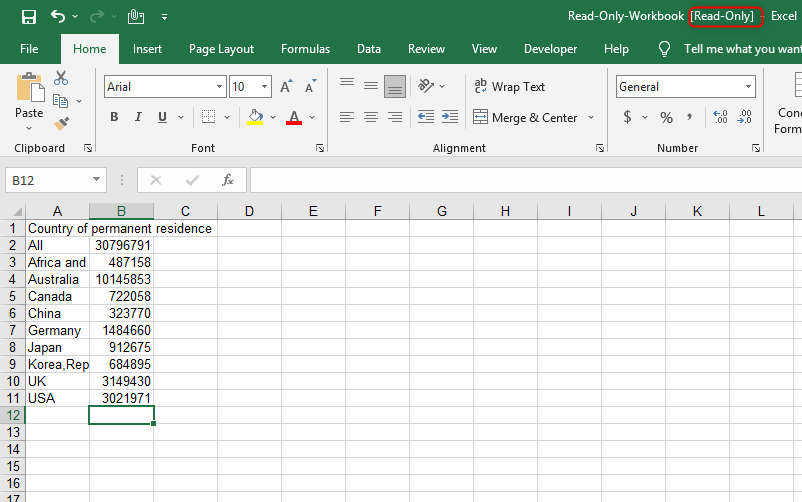Click Increase Font Size icon

click(x=288, y=87)
